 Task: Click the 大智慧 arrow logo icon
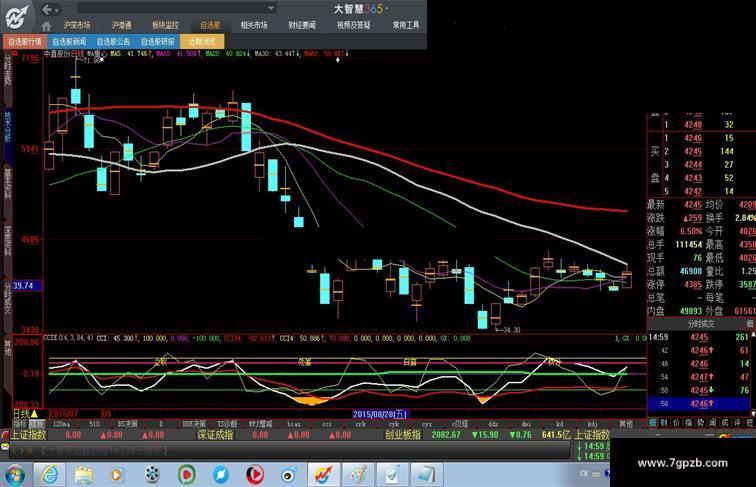click(x=17, y=17)
